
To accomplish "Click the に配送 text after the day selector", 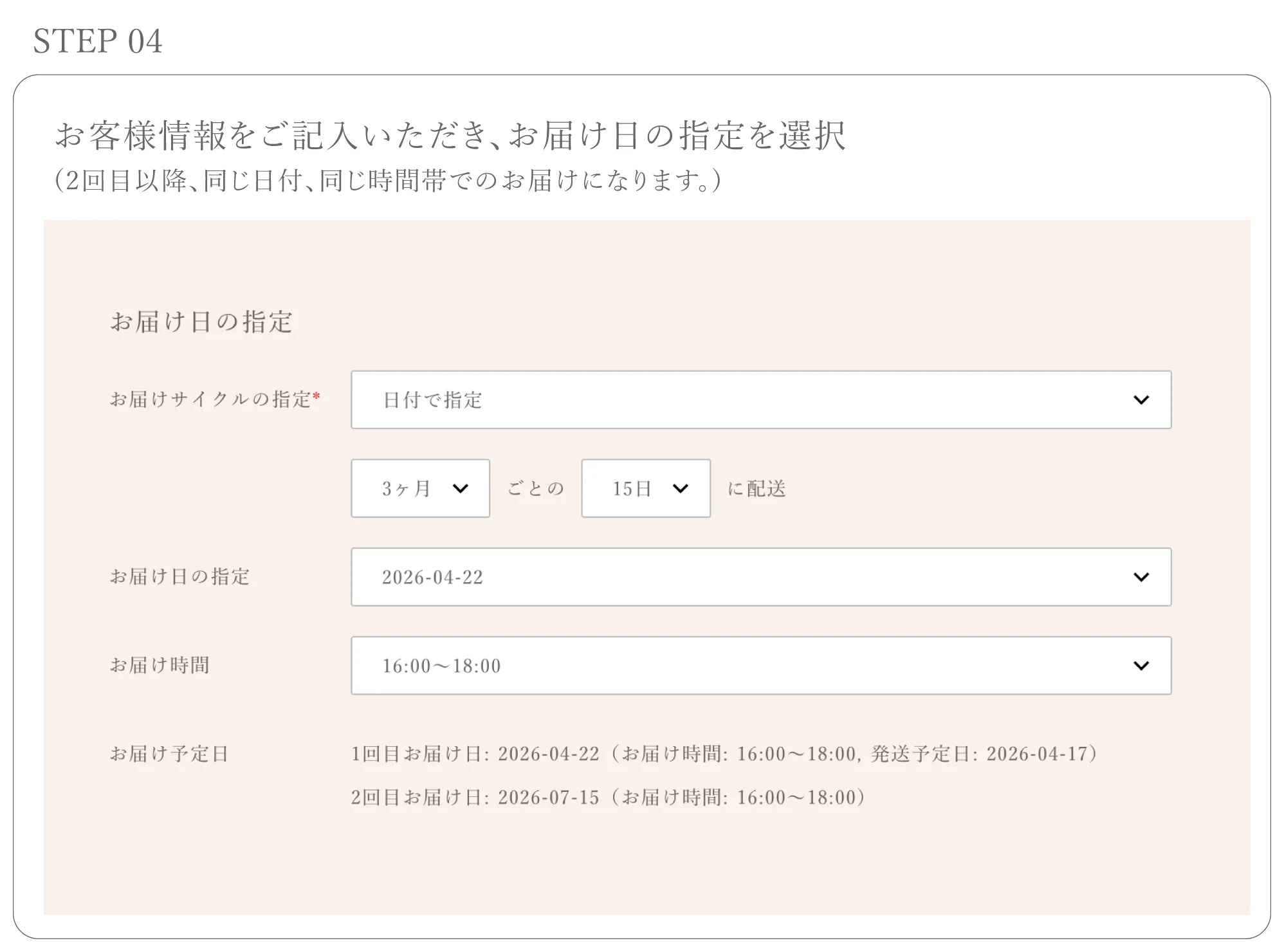I will coord(757,488).
